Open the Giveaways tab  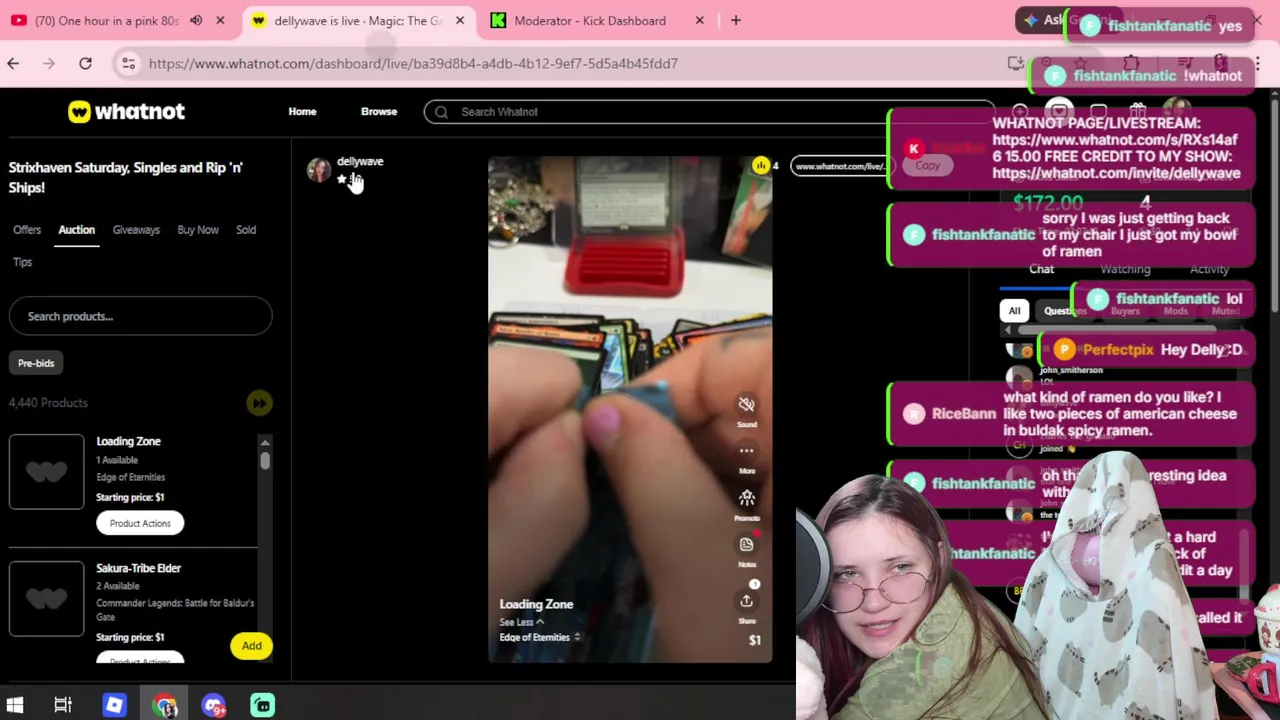pyautogui.click(x=136, y=230)
